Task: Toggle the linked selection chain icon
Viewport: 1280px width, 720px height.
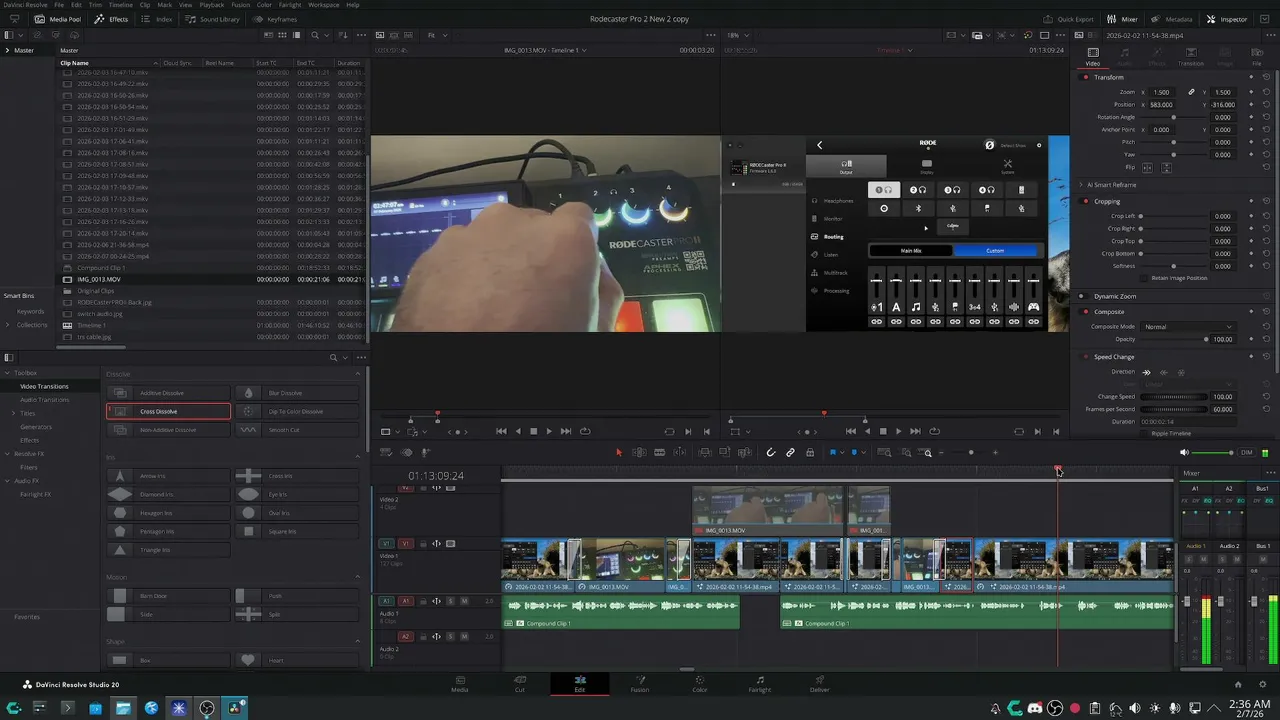Action: pyautogui.click(x=790, y=453)
